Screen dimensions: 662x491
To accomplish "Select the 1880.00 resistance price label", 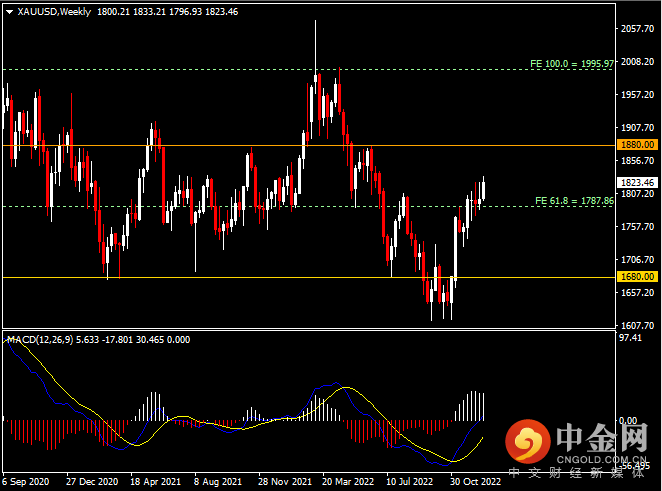I will click(x=635, y=144).
